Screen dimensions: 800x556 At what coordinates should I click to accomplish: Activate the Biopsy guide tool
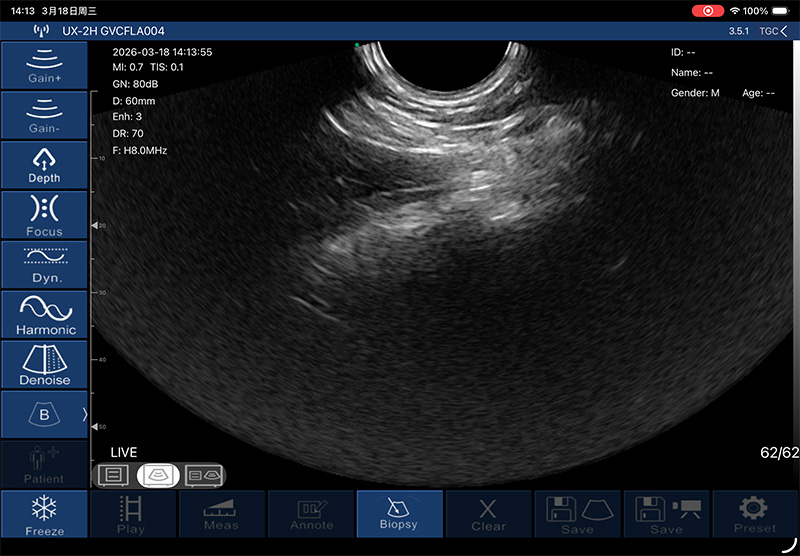click(398, 514)
